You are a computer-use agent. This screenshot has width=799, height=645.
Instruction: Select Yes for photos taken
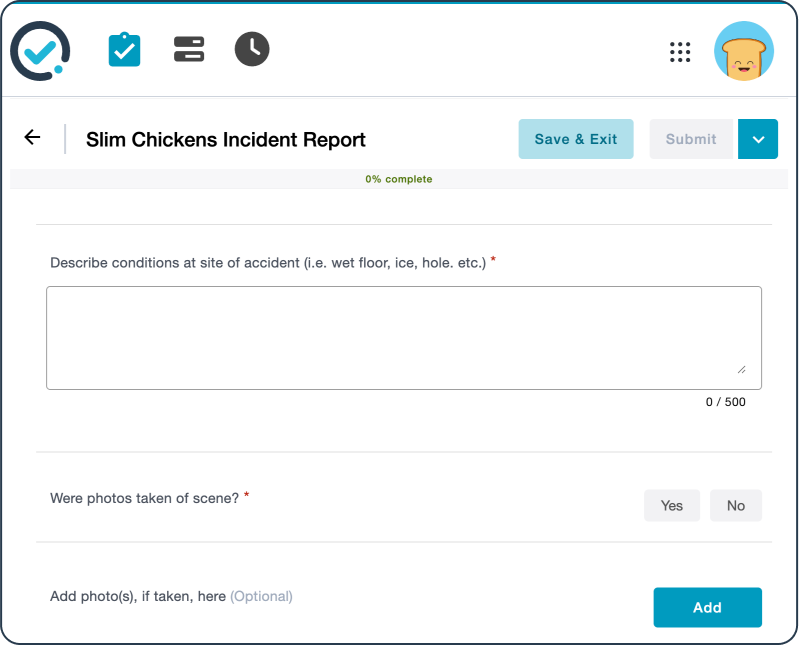pos(672,506)
